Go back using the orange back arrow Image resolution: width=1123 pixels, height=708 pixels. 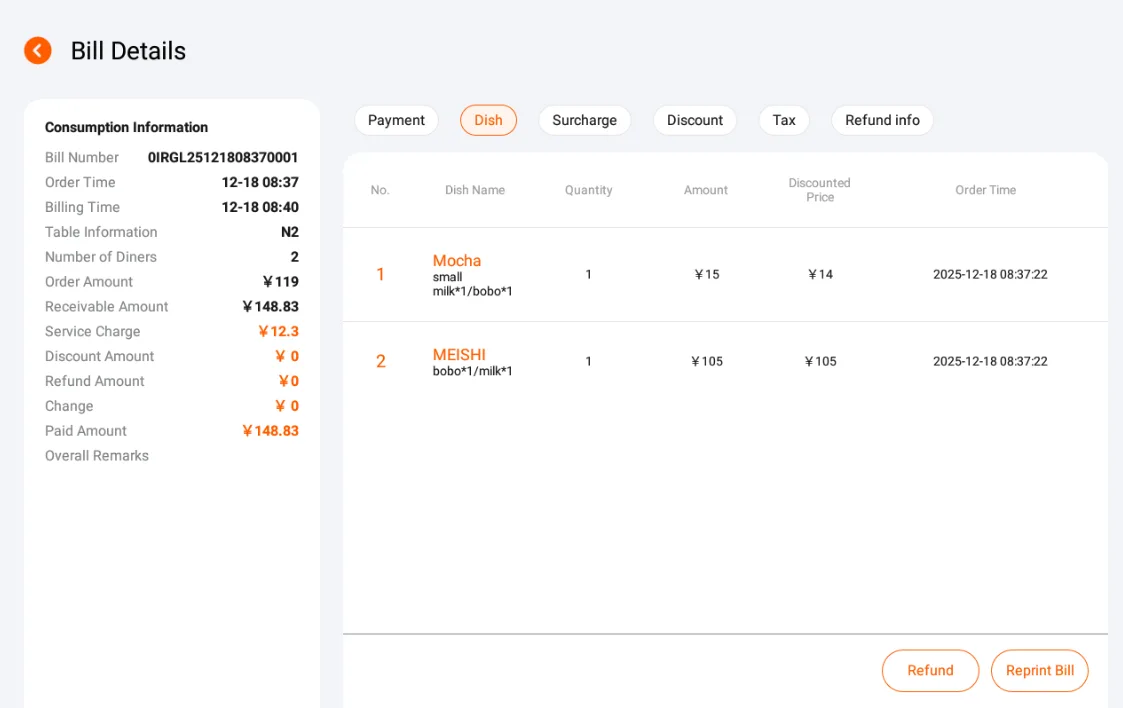38,51
